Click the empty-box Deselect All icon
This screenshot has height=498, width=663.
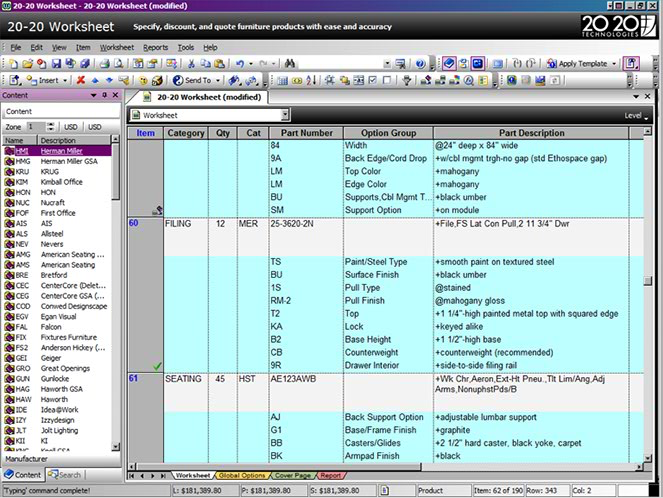386,80
